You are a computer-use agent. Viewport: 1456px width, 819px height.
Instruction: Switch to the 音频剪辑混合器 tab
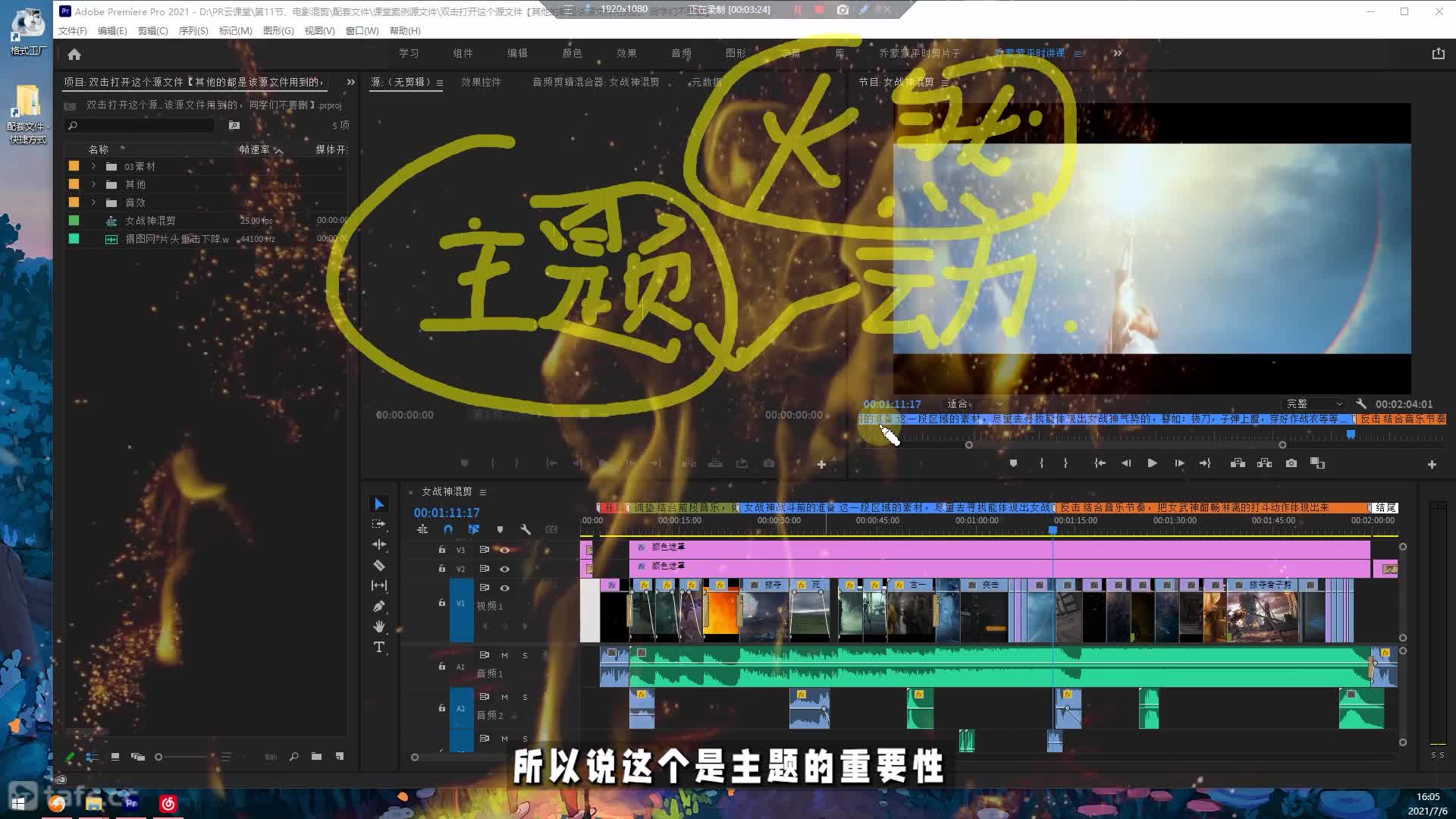pos(595,82)
